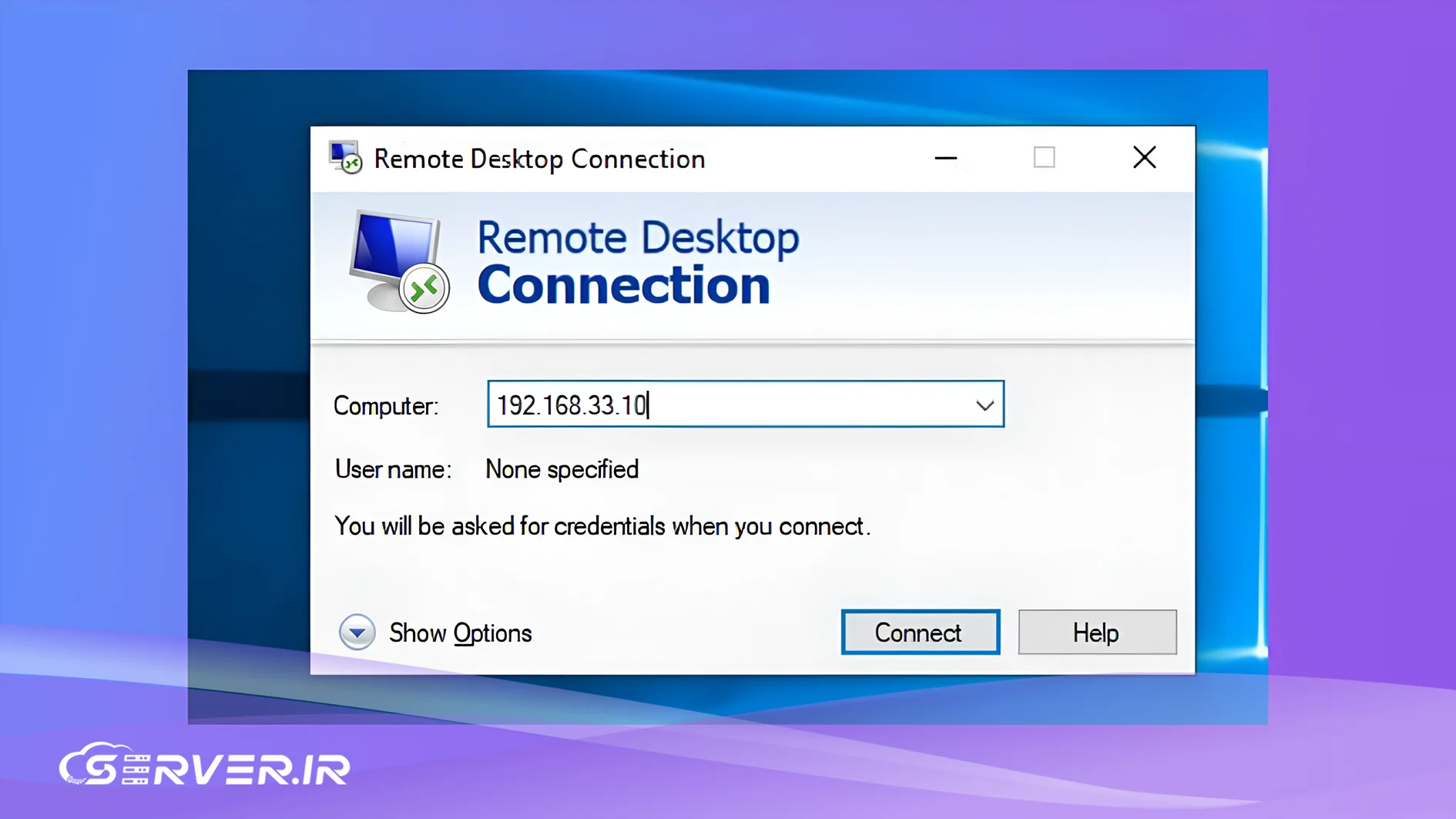Click the Remote Desktop icon in the title bar
1456x819 pixels.
pos(344,157)
